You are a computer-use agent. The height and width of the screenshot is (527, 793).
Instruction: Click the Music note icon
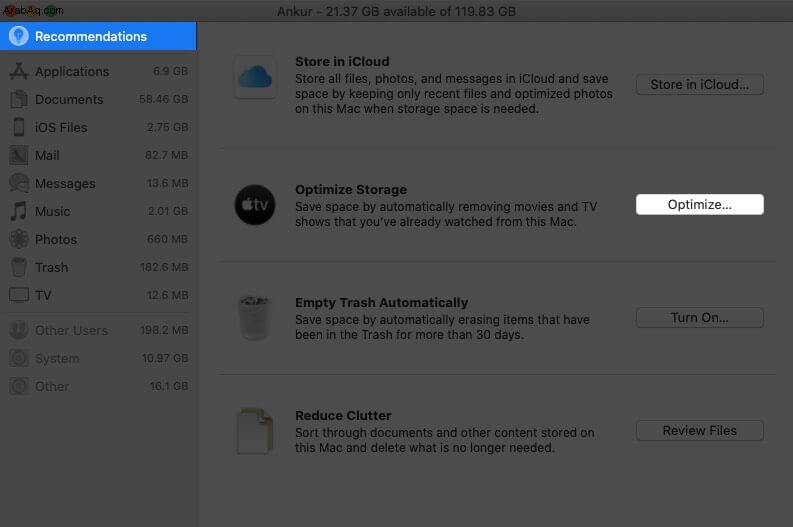click(x=19, y=211)
